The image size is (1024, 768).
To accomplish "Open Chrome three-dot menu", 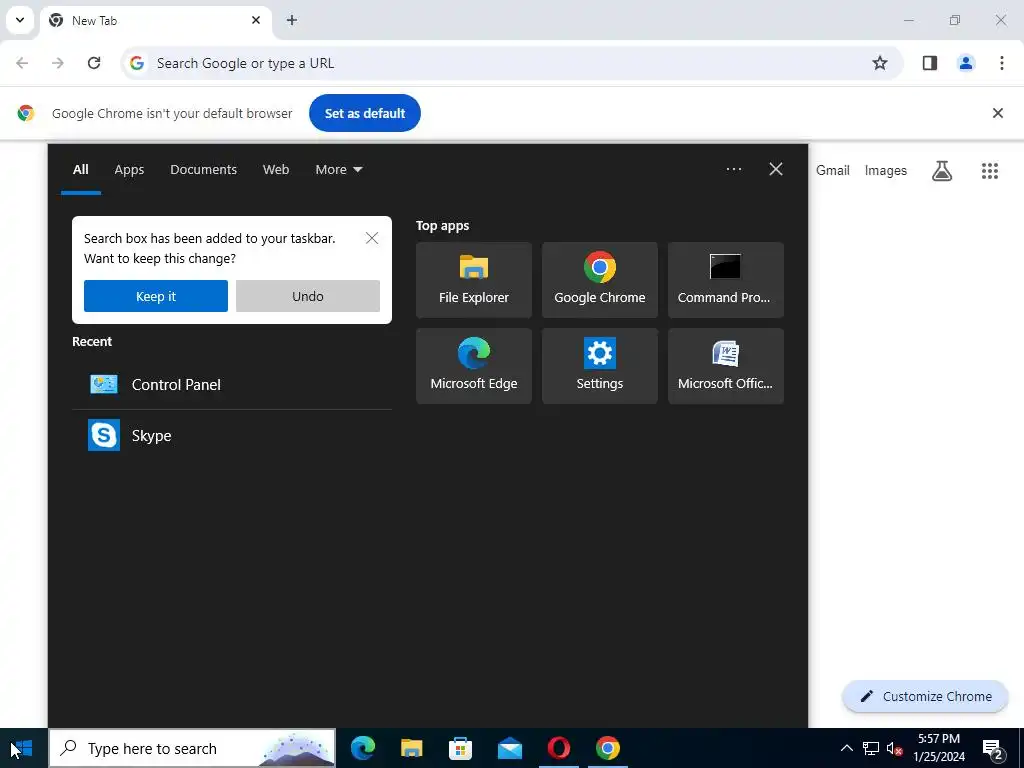I will tap(1002, 63).
